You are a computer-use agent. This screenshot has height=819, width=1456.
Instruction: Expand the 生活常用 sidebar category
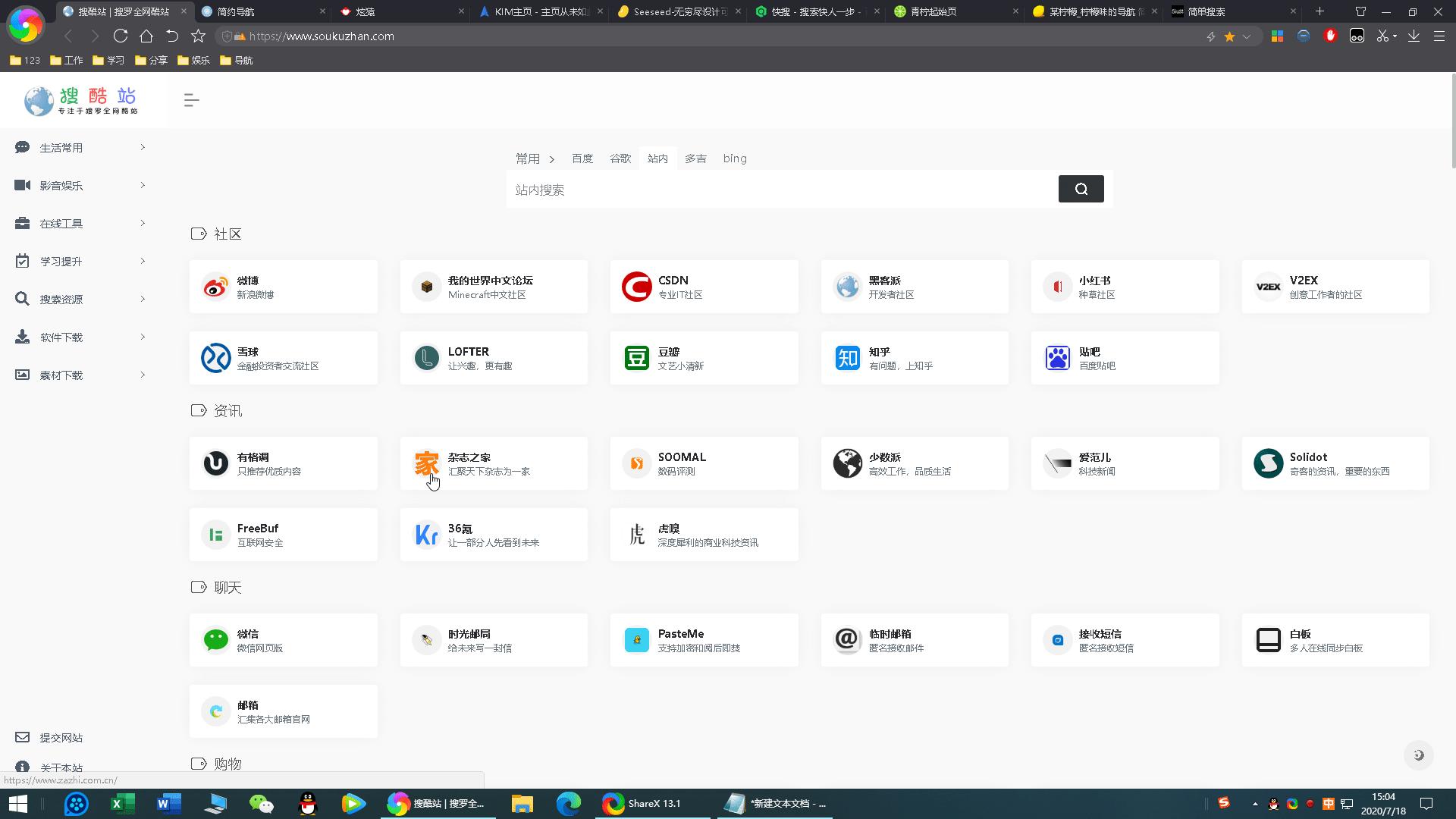pyautogui.click(x=80, y=148)
